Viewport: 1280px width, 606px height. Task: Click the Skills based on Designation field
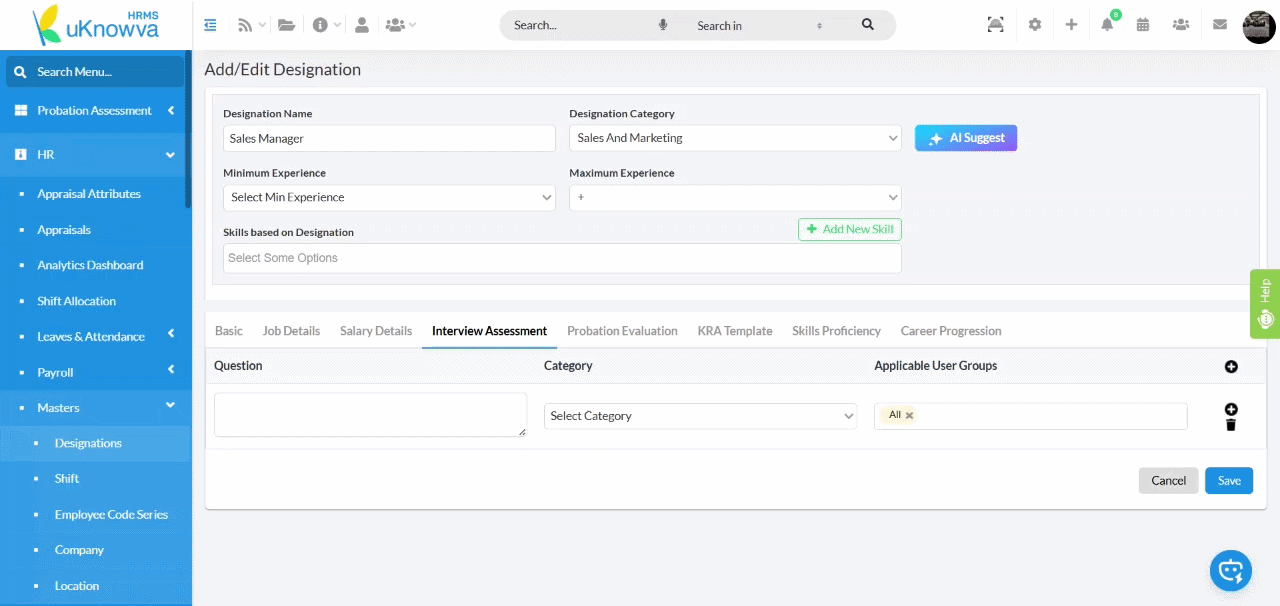[562, 258]
